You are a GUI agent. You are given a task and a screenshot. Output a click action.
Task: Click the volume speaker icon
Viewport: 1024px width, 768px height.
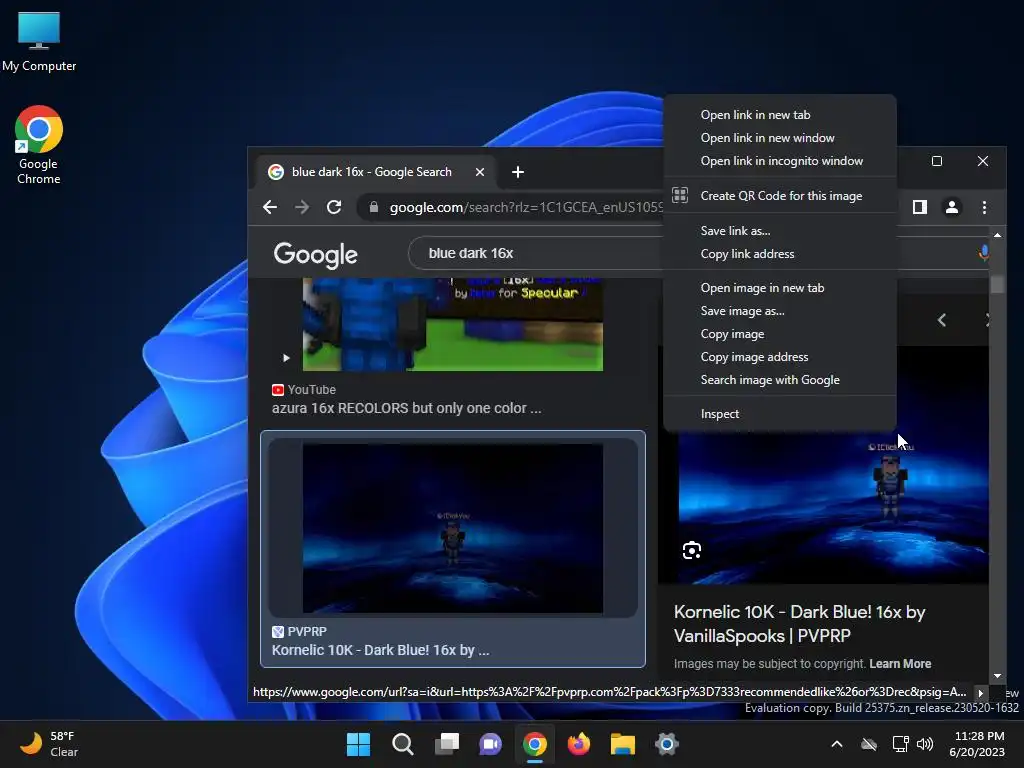(924, 744)
